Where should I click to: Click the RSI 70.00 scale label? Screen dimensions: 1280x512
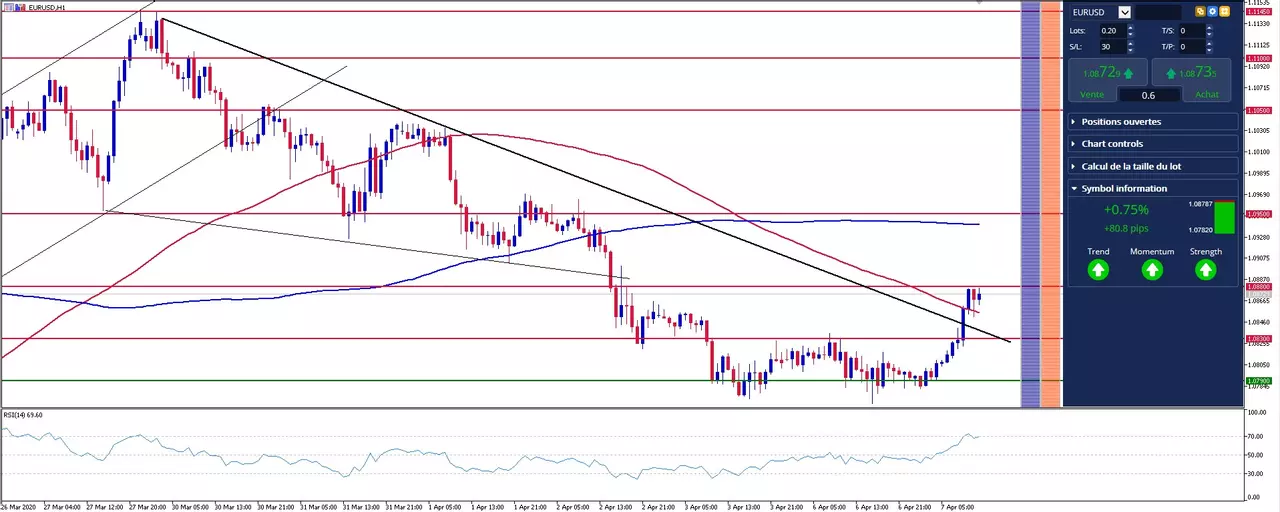1256,437
